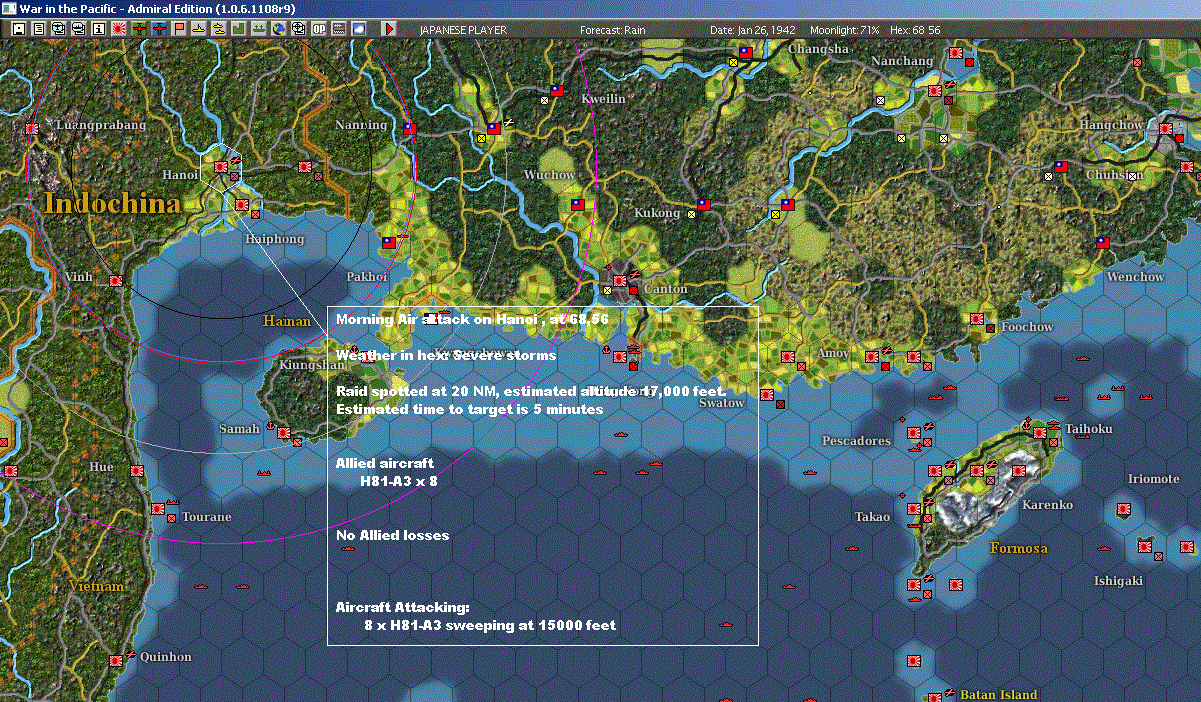Click the crosshair globe toolbar icon
Image resolution: width=1201 pixels, height=702 pixels.
coord(298,29)
